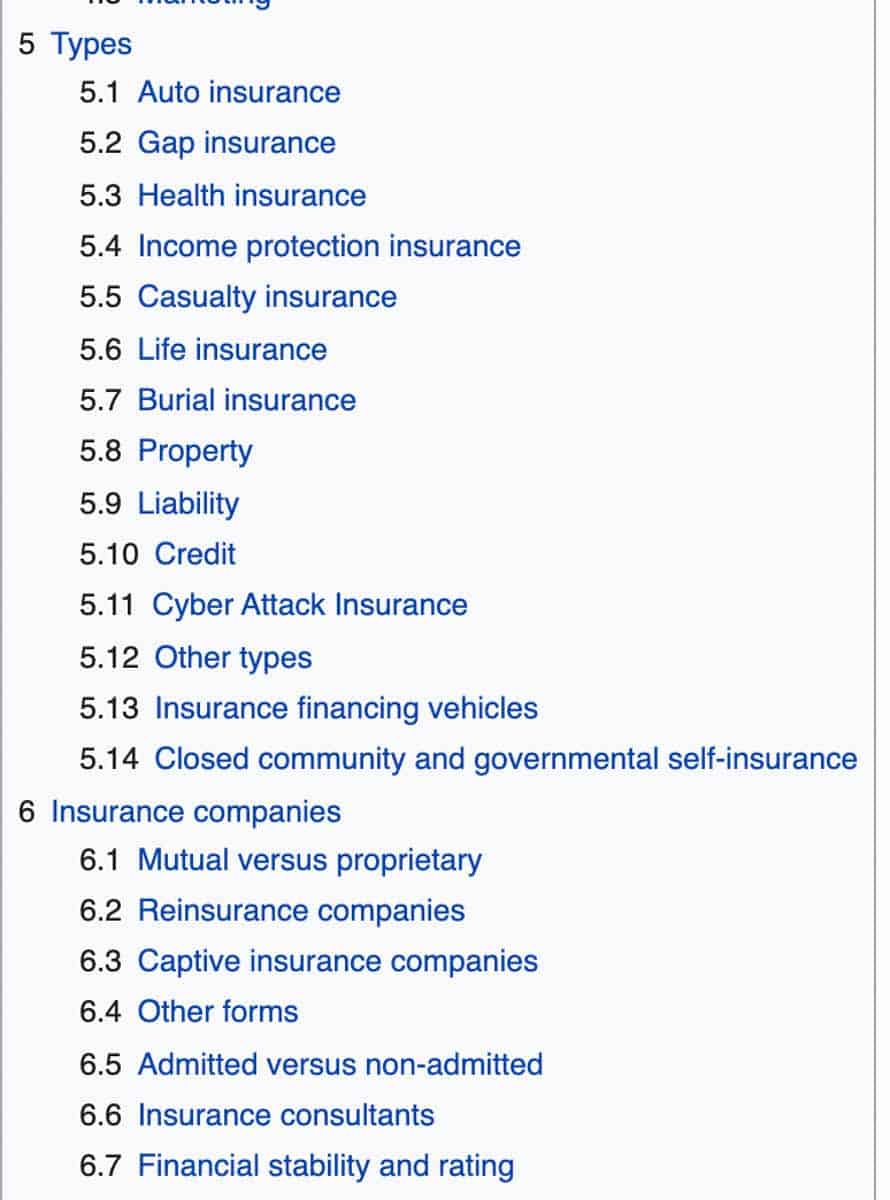Image resolution: width=890 pixels, height=1200 pixels.
Task: Open the Types section link
Action: pos(91,44)
